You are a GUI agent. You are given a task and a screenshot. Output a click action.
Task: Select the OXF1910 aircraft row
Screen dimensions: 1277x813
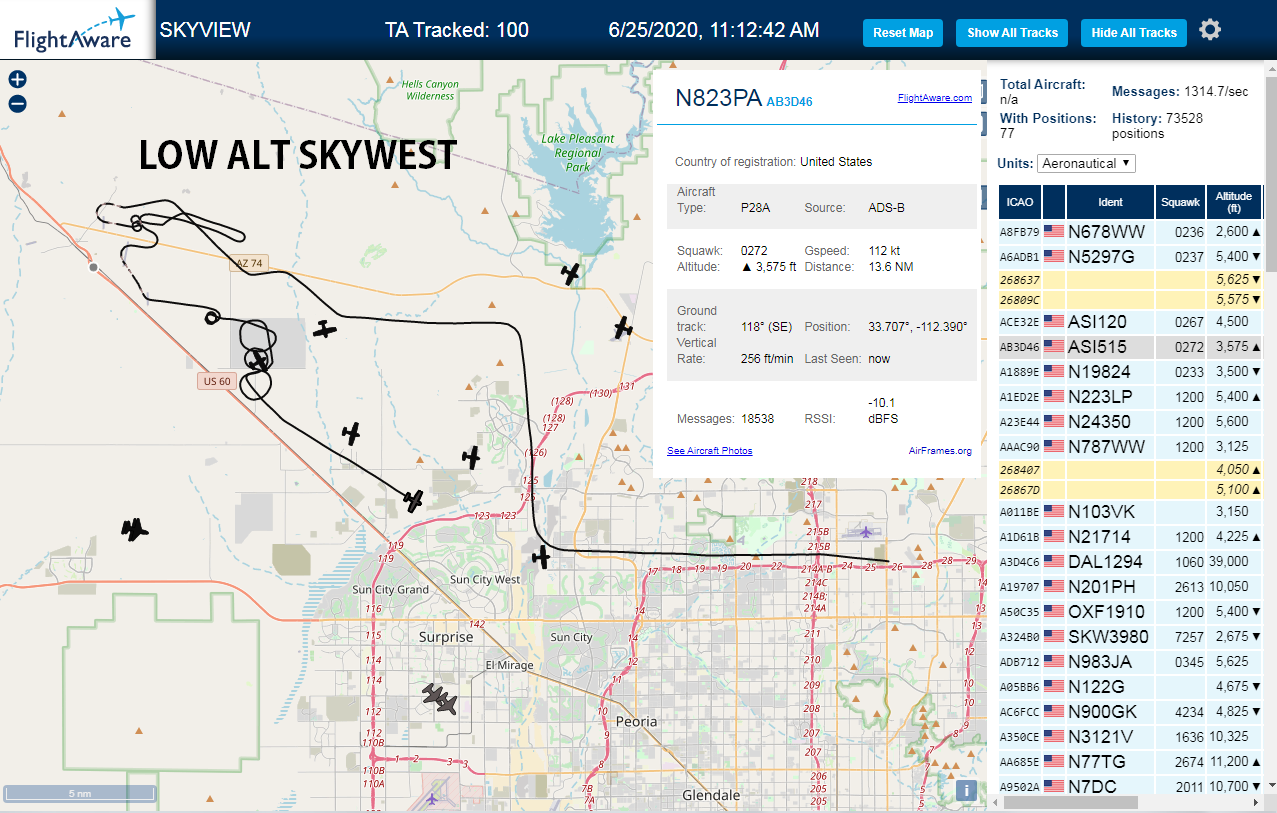[1131, 612]
